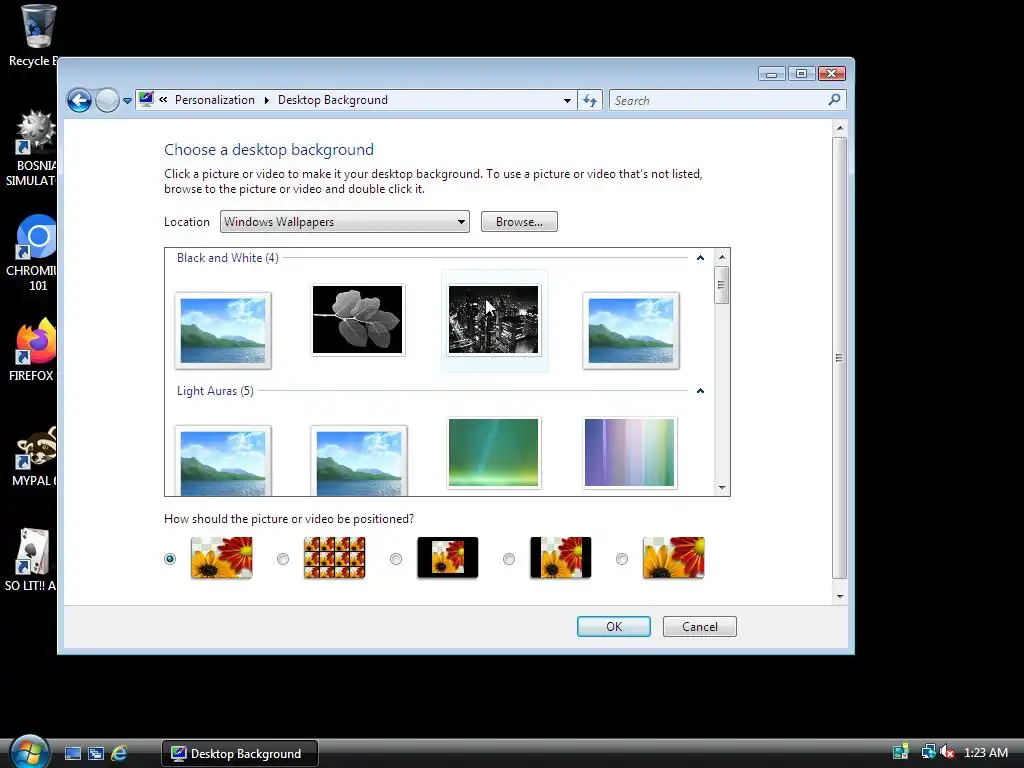This screenshot has height=768, width=1024.
Task: Select the stretched flowers position radio
Action: point(170,559)
